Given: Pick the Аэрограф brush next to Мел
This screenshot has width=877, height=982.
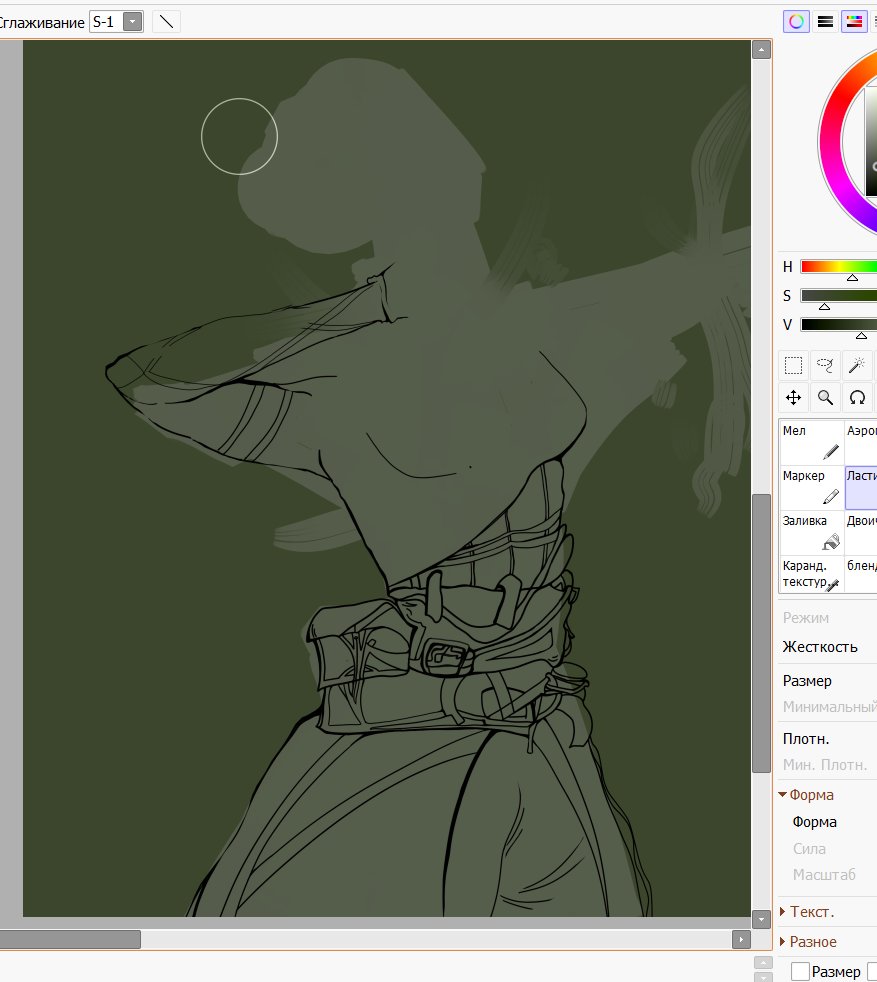Looking at the screenshot, I should 861,442.
